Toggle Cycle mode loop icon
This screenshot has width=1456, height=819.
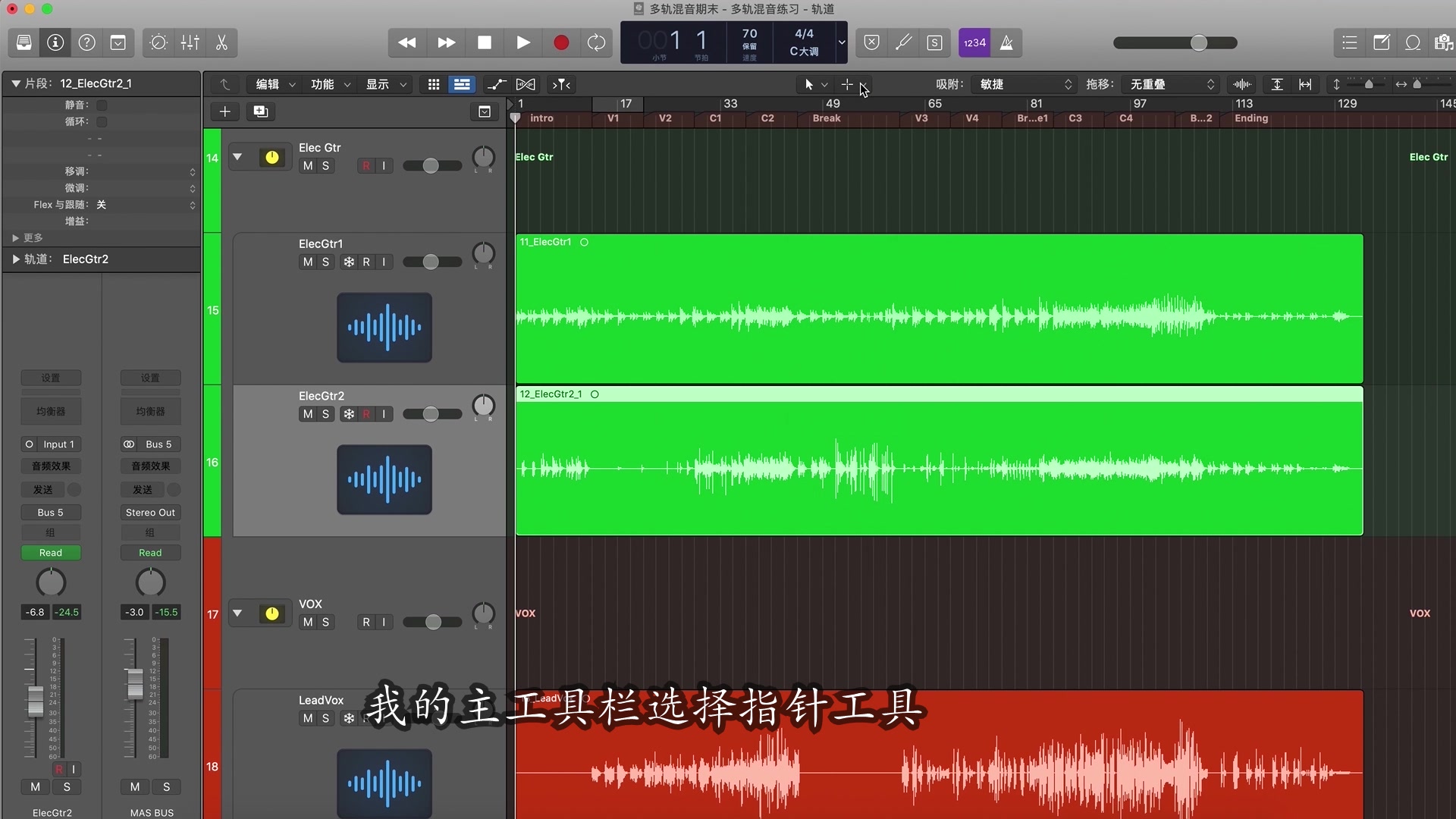tap(597, 42)
